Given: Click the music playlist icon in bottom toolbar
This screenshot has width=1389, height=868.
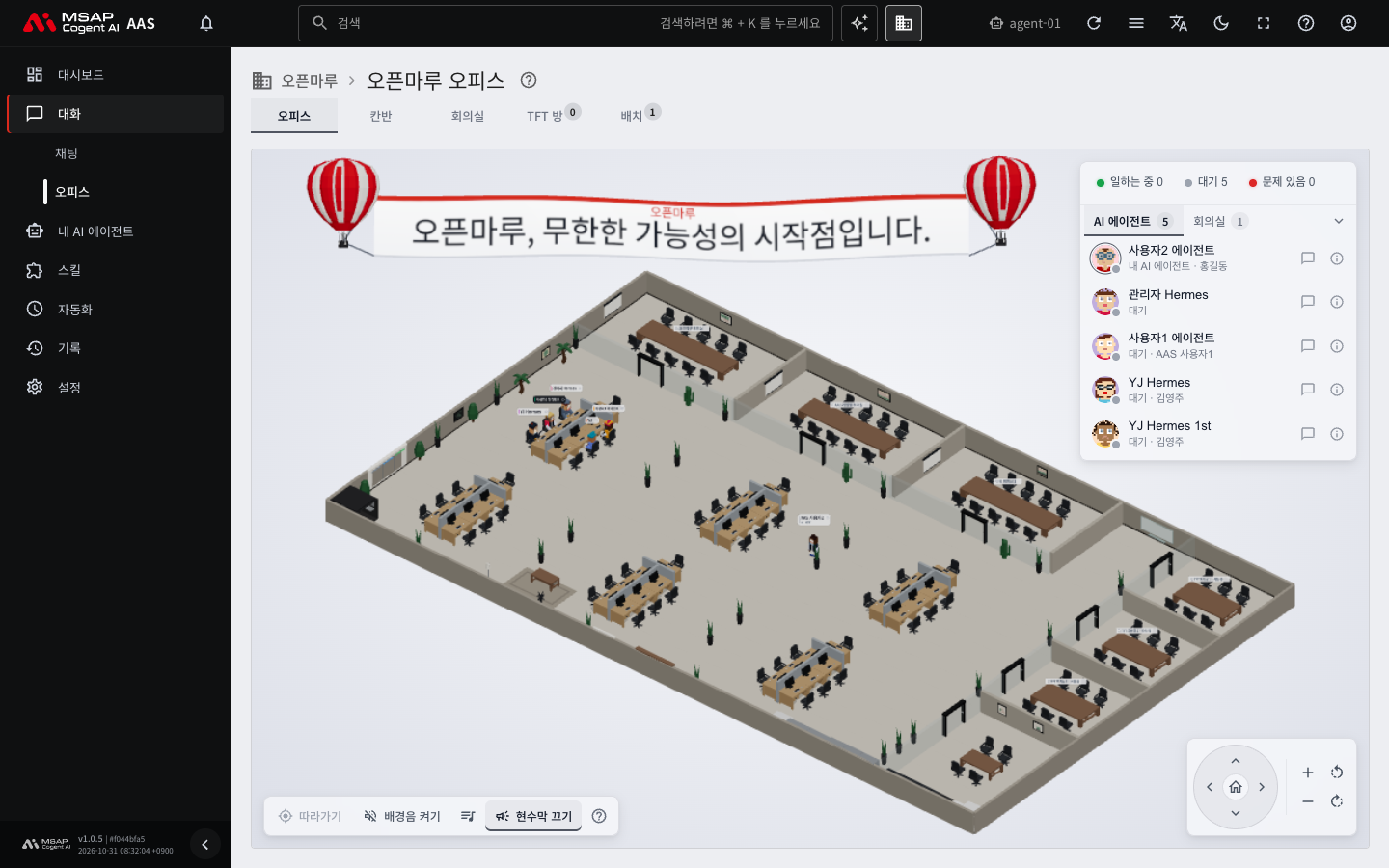Looking at the screenshot, I should click(x=468, y=816).
